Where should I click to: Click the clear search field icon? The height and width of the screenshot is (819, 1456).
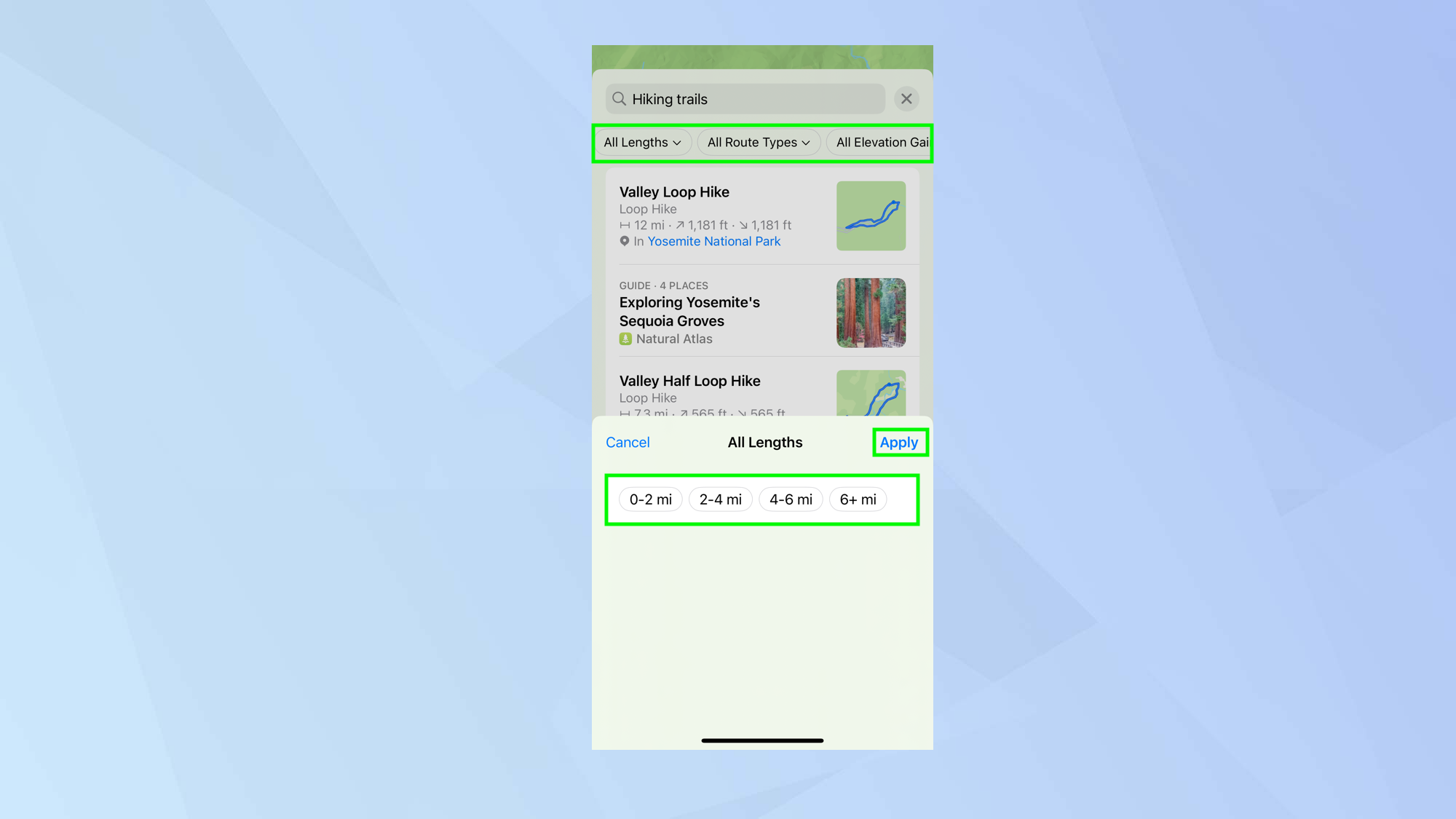click(907, 98)
